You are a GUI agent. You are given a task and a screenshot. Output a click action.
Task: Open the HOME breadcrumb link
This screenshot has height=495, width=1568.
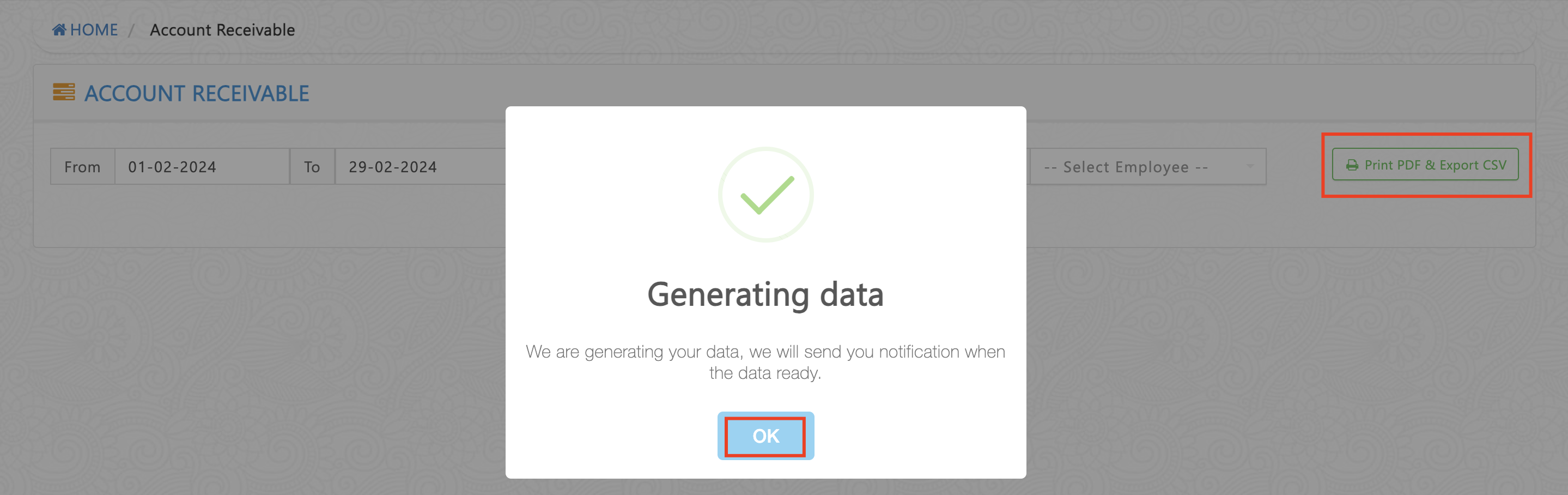pos(94,30)
